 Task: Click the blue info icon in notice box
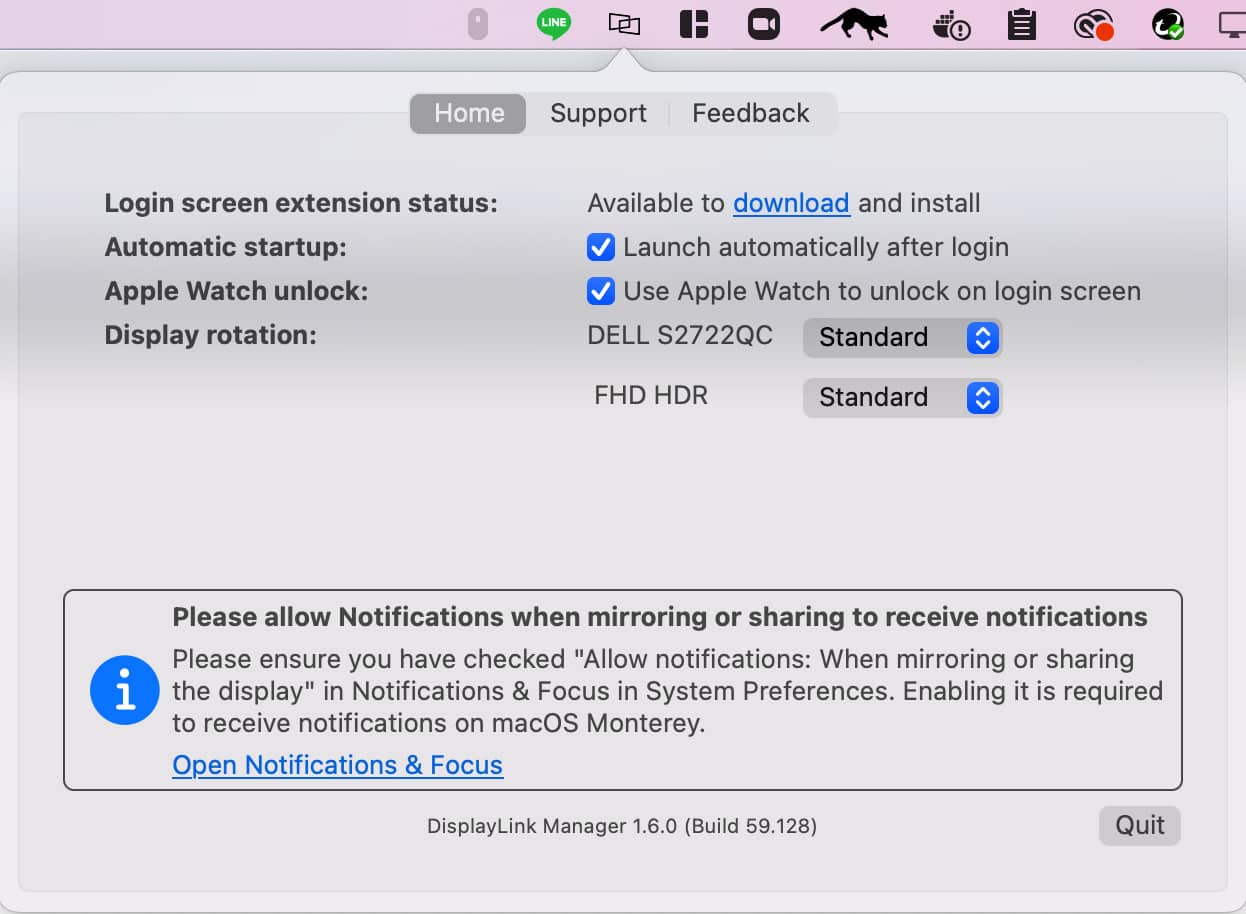[125, 690]
